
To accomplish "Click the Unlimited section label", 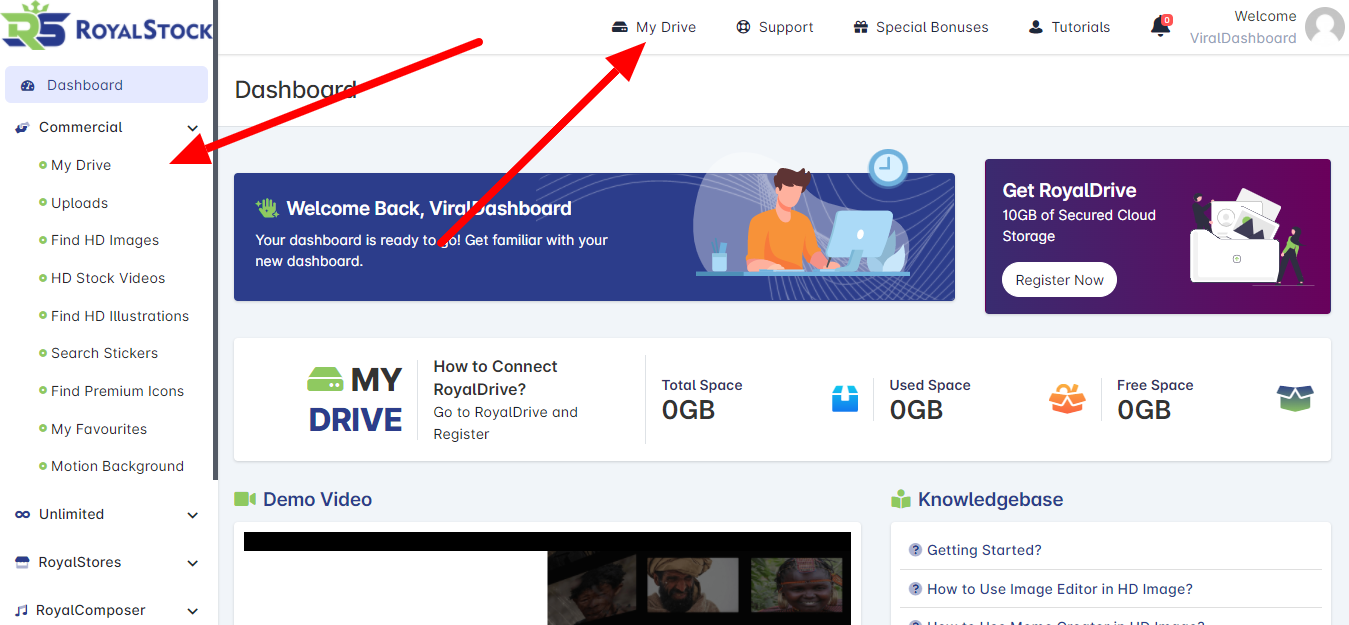I will click(x=71, y=514).
